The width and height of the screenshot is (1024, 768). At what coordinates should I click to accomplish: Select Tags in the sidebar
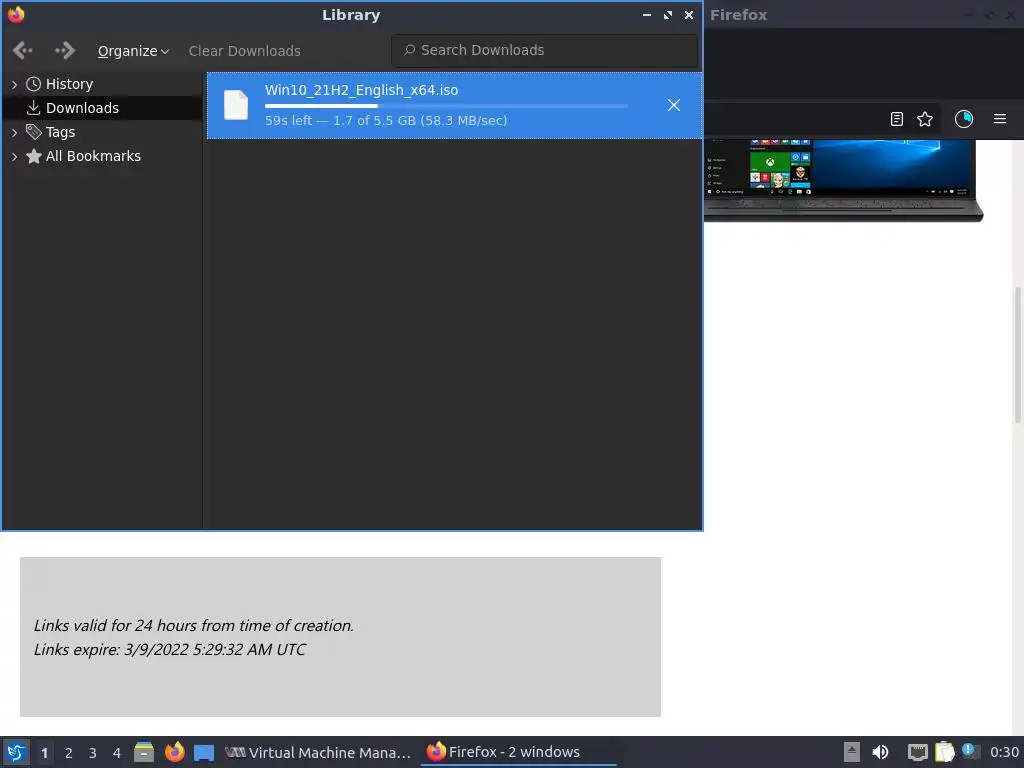(x=60, y=132)
